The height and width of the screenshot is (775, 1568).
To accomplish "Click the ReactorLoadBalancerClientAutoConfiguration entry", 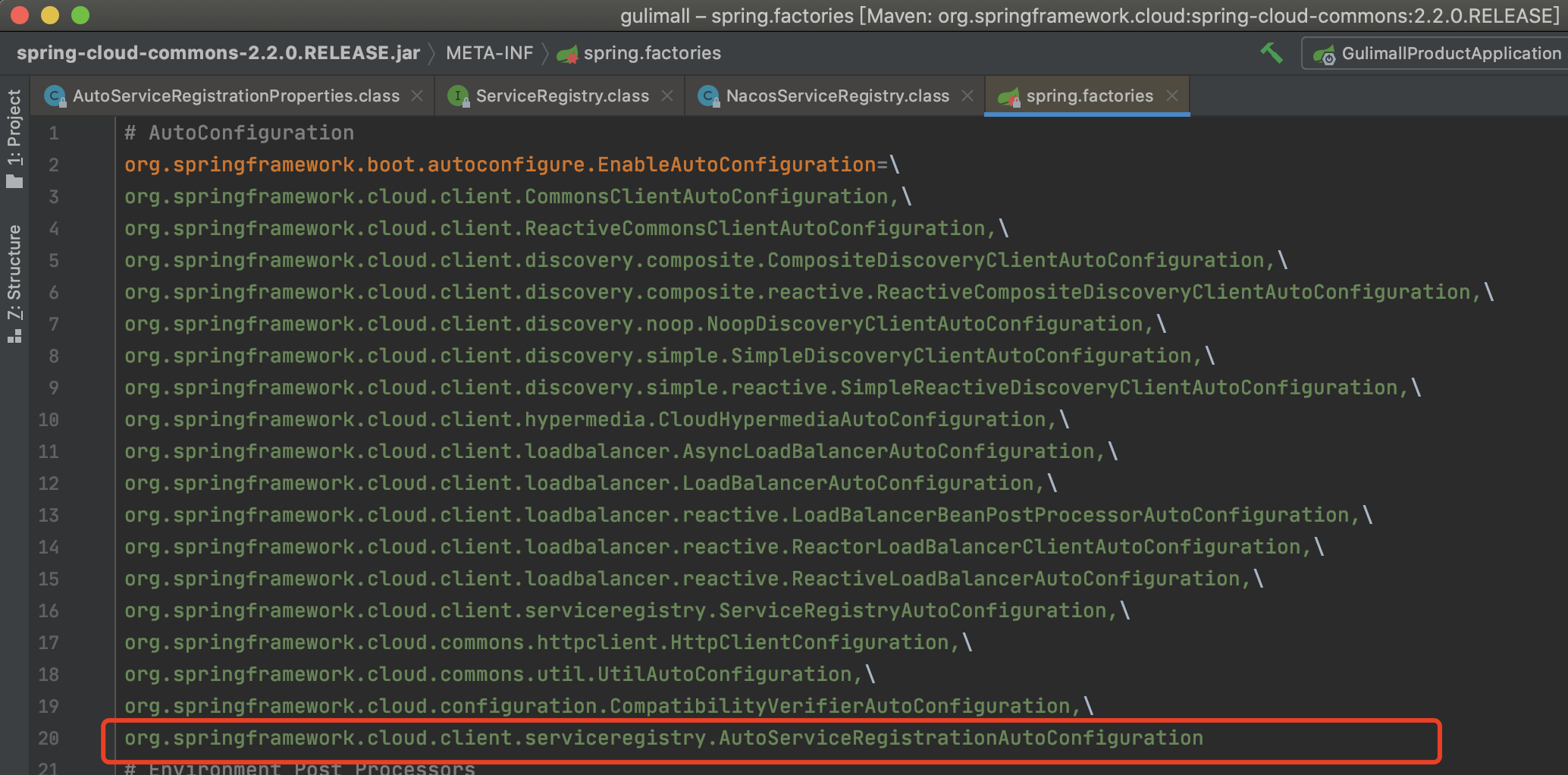I will pos(713,547).
